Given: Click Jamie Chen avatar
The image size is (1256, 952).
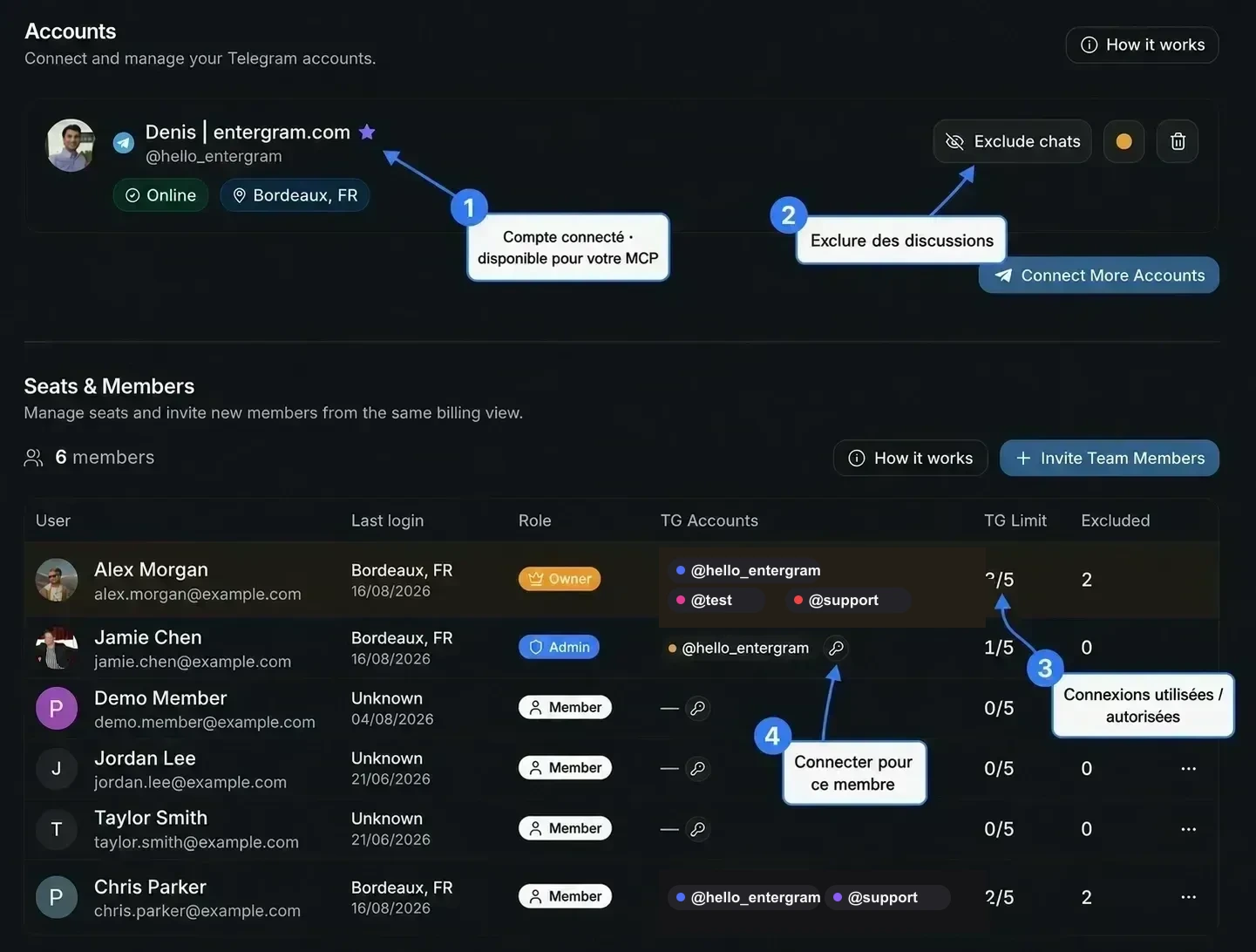Looking at the screenshot, I should (x=57, y=648).
